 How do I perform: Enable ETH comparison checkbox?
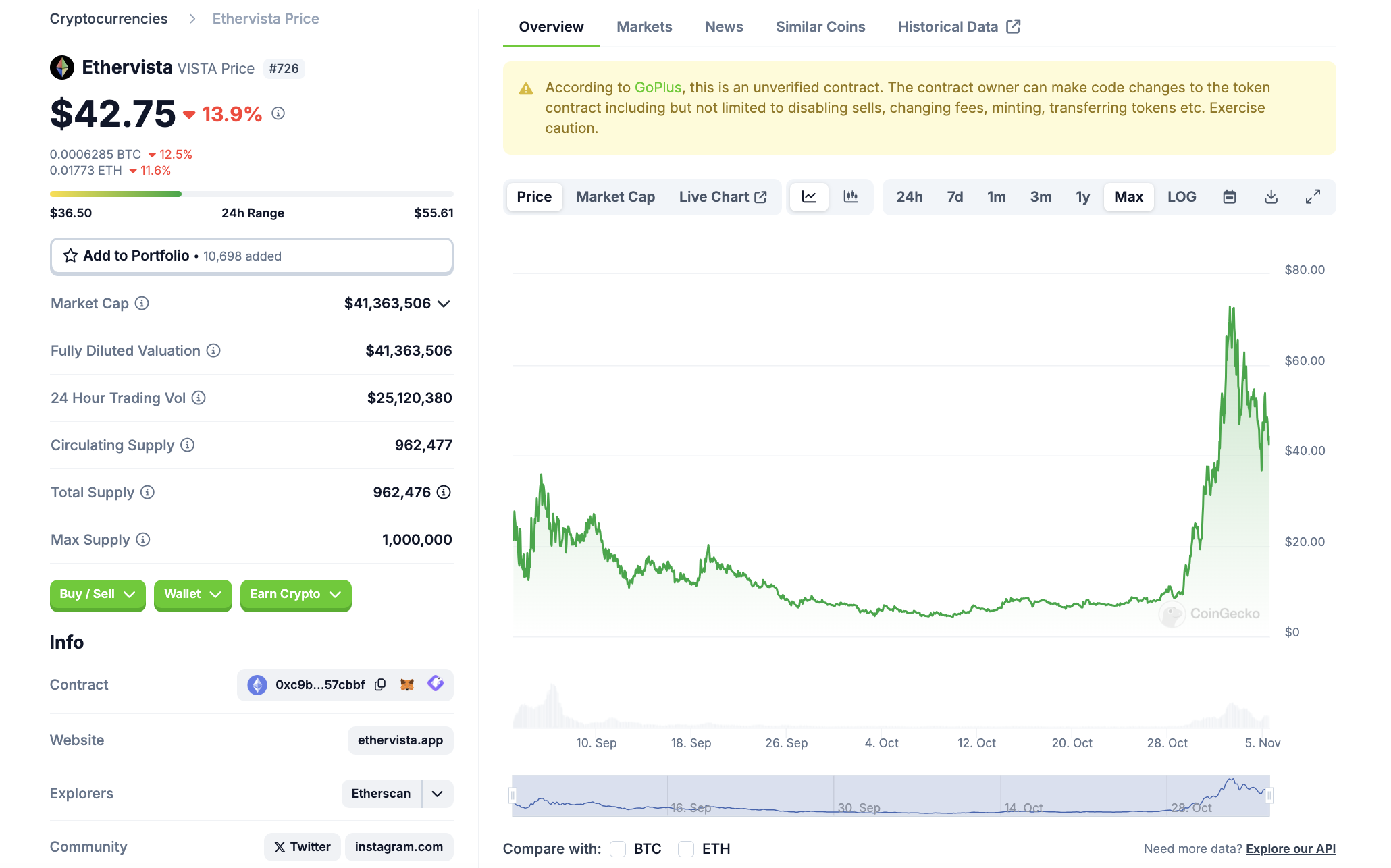tap(686, 848)
